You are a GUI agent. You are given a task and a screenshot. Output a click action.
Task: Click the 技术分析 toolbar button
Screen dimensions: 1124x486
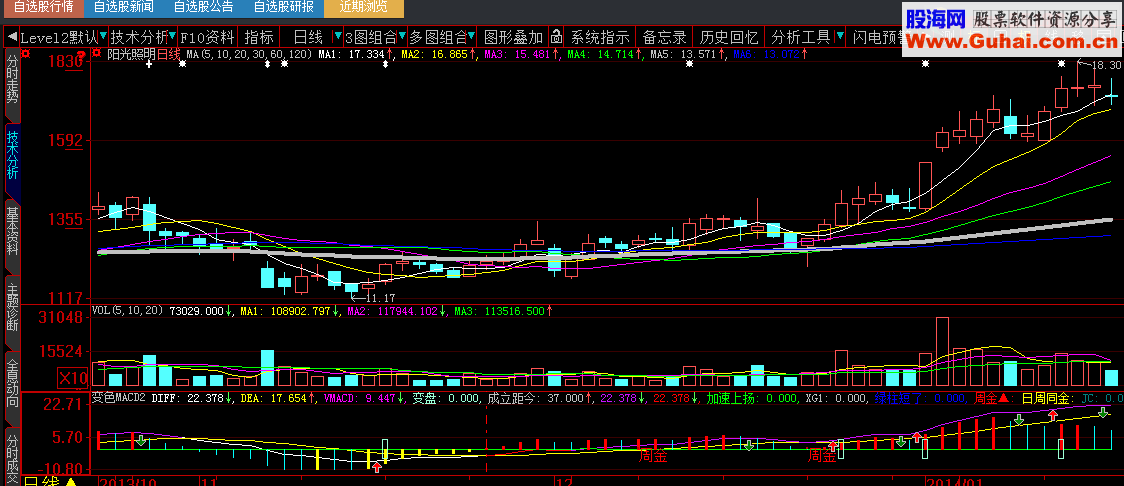point(139,37)
